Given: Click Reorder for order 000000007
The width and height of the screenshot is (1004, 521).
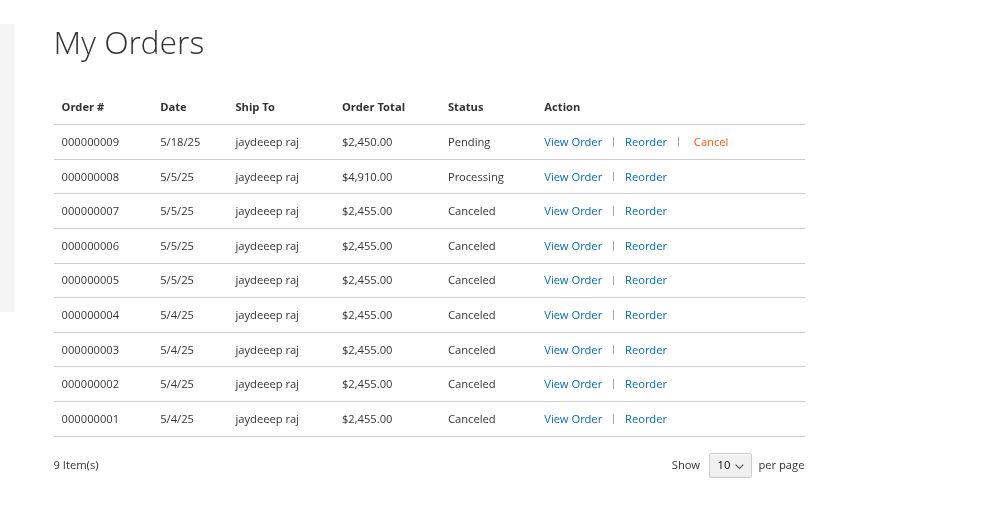Looking at the screenshot, I should [645, 211].
